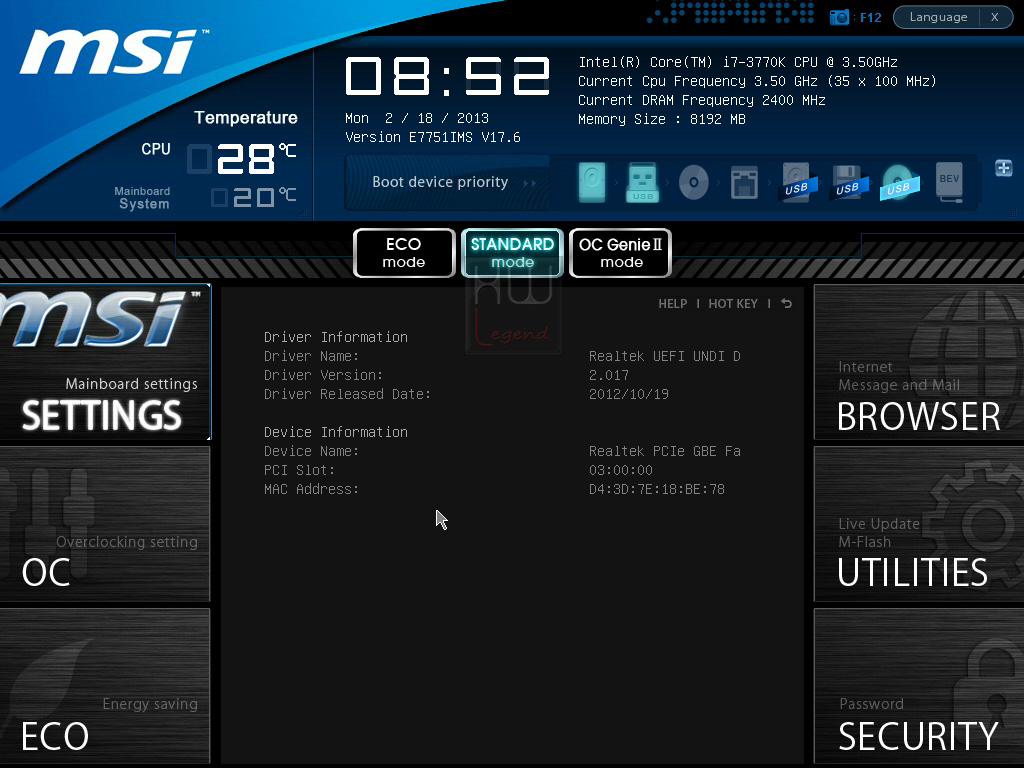Select the USB key boot device icon
The height and width of the screenshot is (768, 1024).
point(643,182)
